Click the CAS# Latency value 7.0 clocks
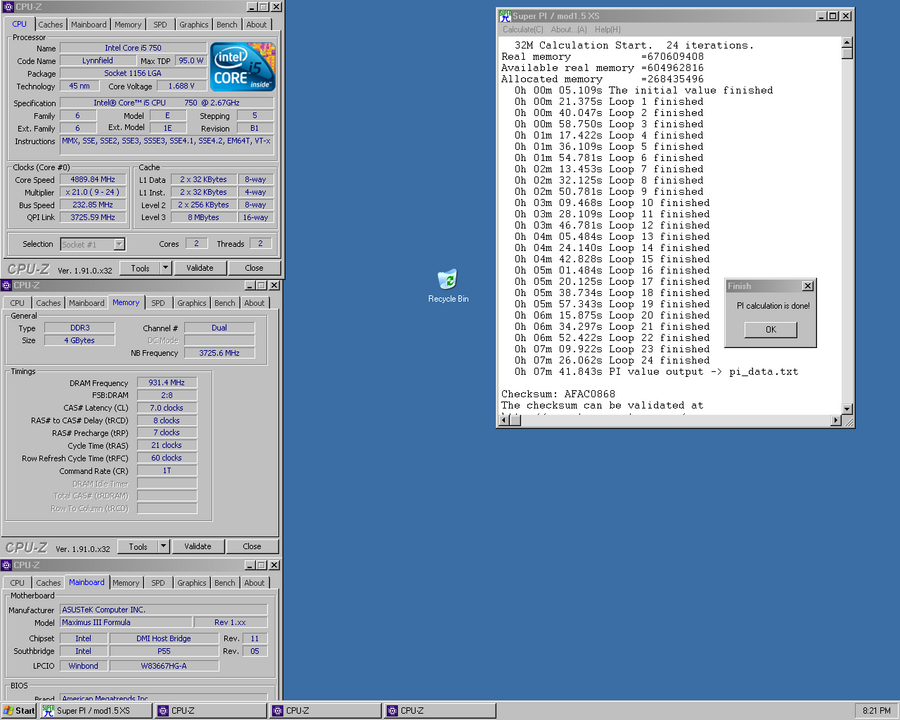The height and width of the screenshot is (720, 900). (x=167, y=408)
